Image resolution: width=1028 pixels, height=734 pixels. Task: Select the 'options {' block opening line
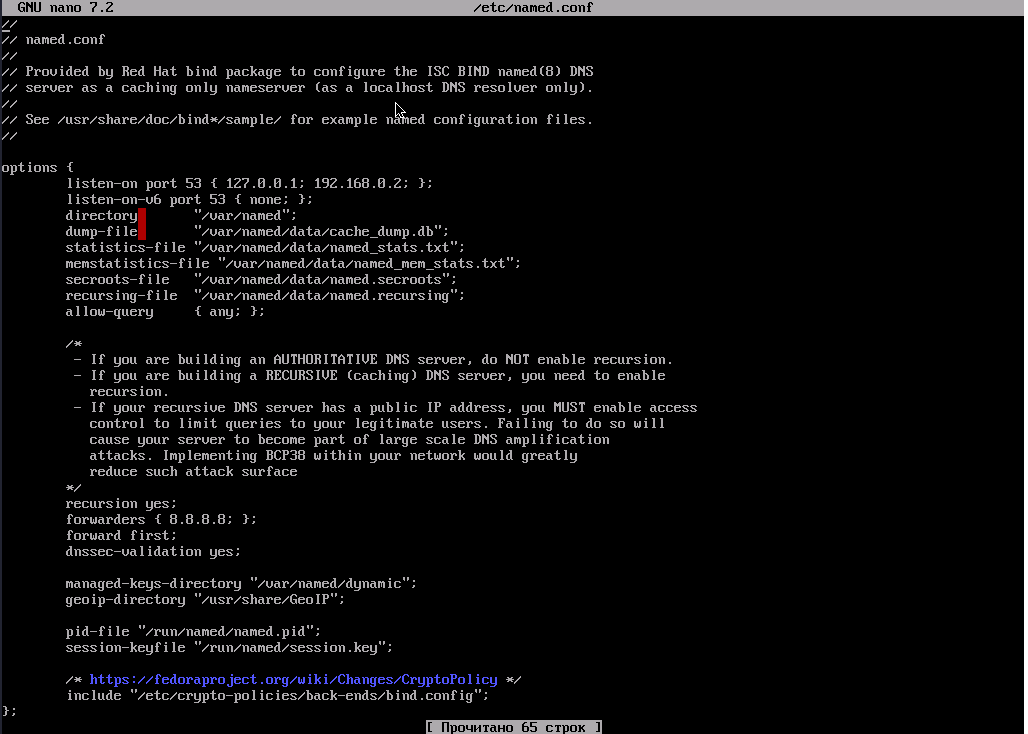tap(37, 167)
